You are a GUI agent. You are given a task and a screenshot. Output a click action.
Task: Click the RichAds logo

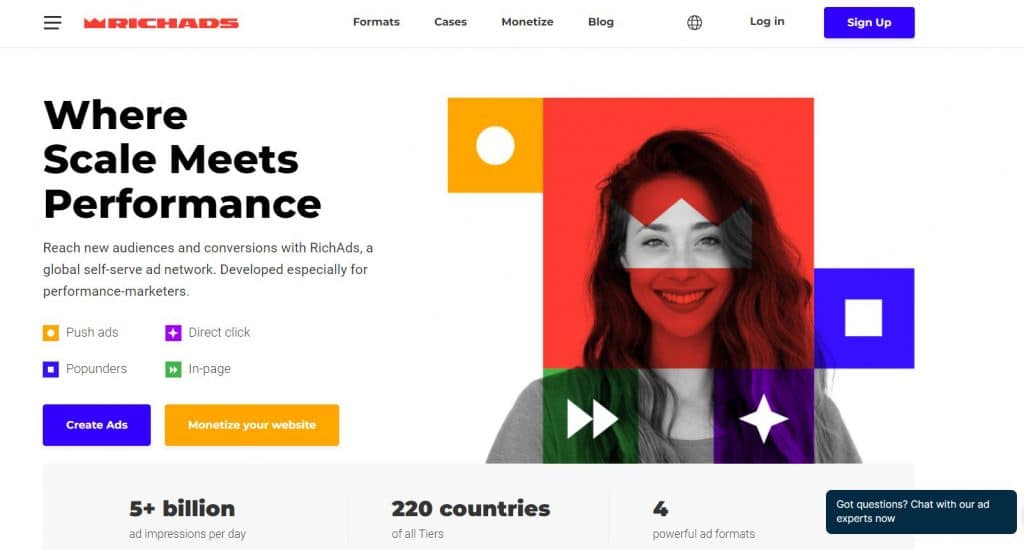click(x=161, y=24)
